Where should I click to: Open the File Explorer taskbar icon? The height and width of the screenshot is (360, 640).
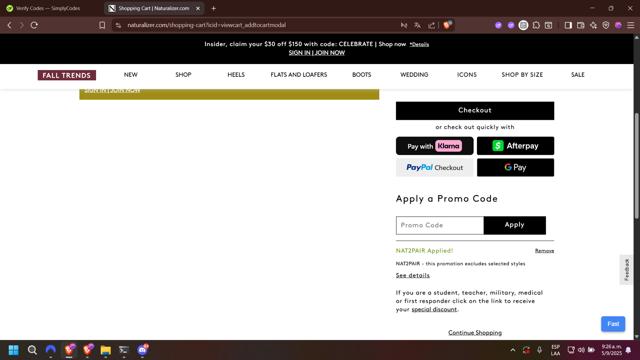106,350
